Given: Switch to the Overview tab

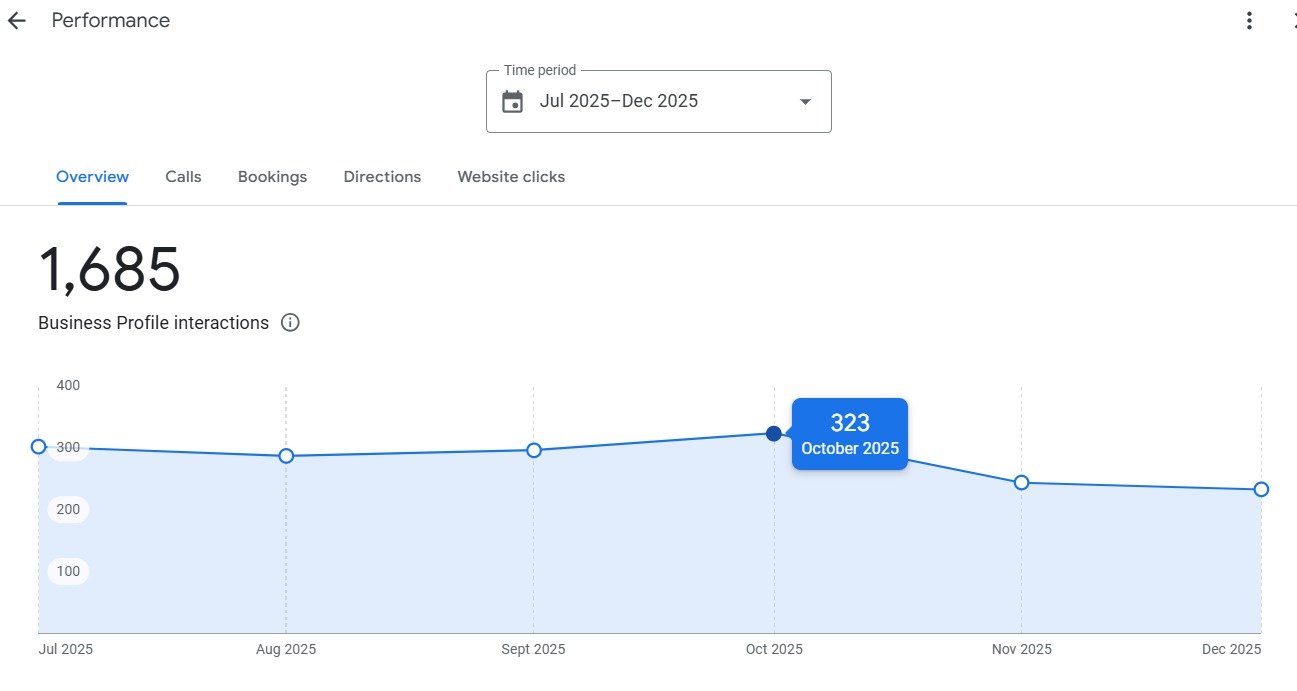Looking at the screenshot, I should pyautogui.click(x=92, y=177).
